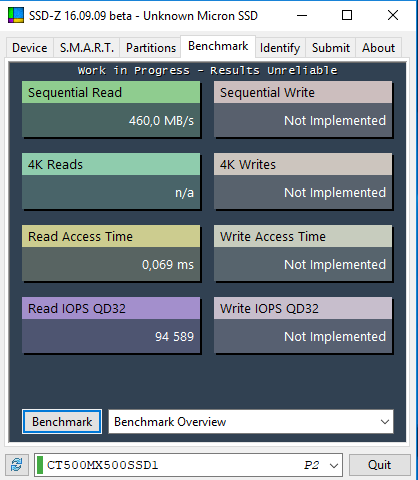418x480 pixels.
Task: Maximize the SSD-Z window
Action: tap(347, 15)
